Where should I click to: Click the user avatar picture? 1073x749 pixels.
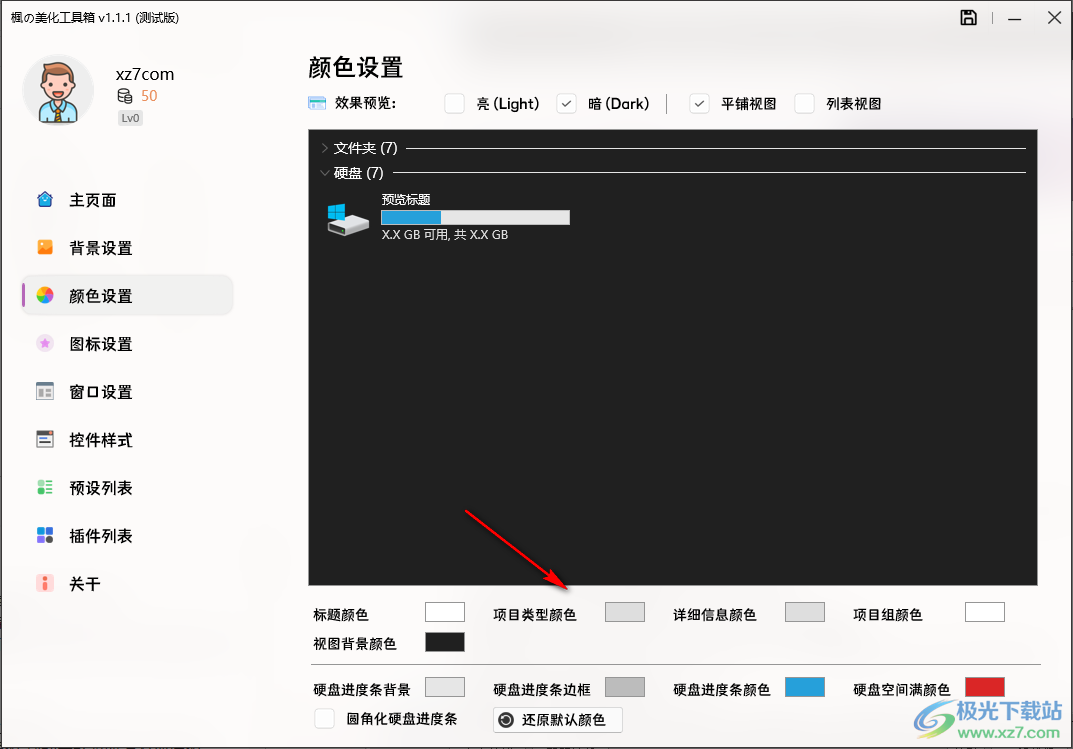point(58,90)
